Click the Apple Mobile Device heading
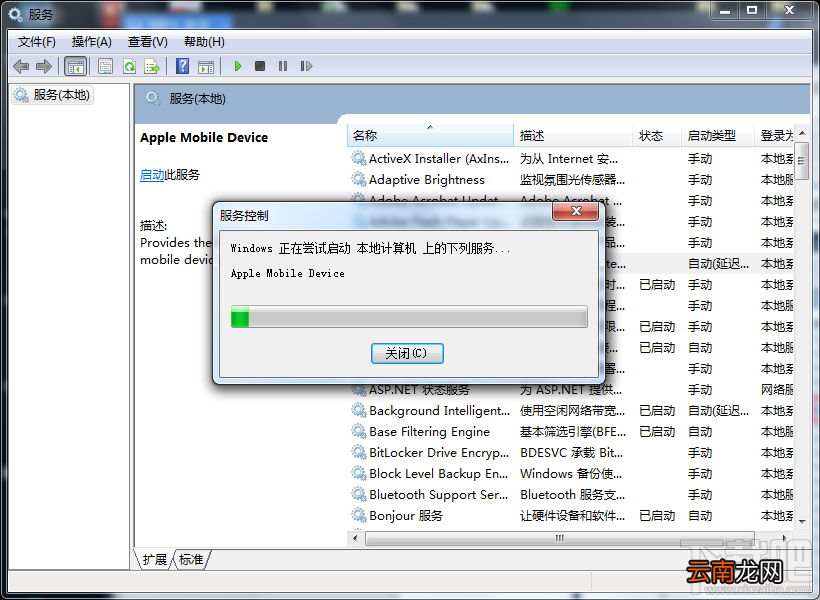Image resolution: width=820 pixels, height=600 pixels. tap(204, 138)
